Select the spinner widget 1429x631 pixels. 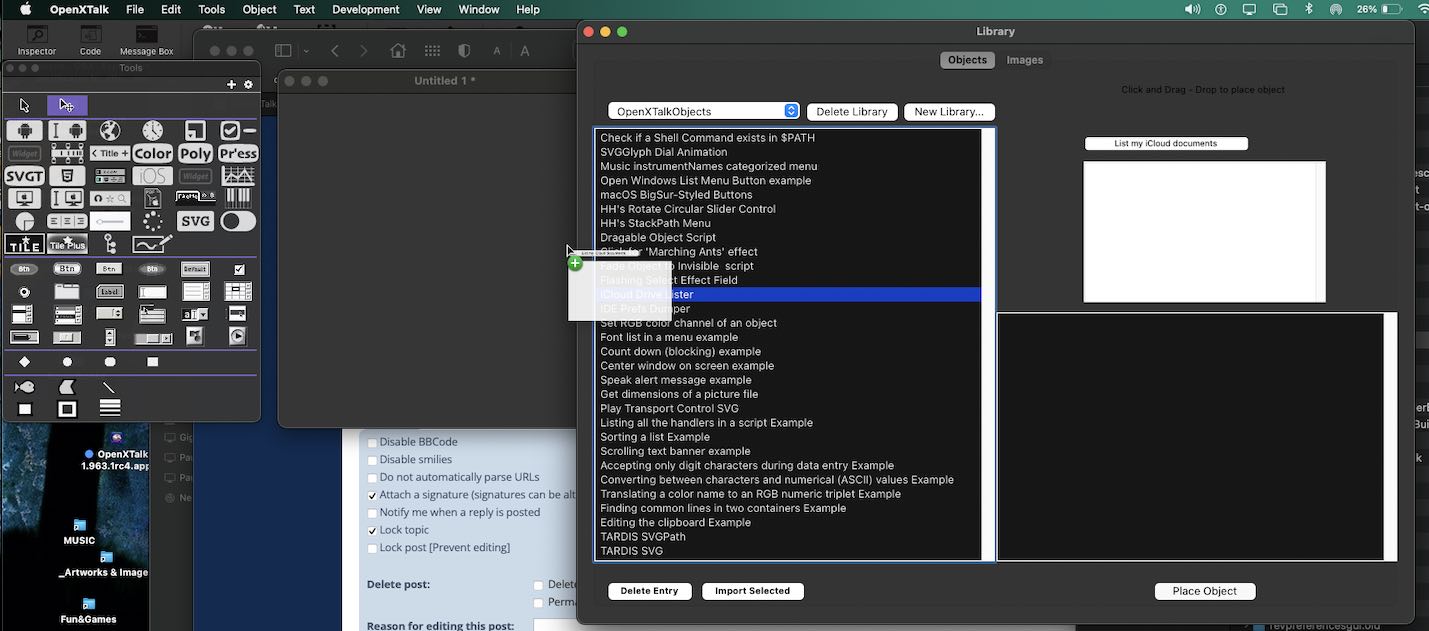[x=153, y=221]
